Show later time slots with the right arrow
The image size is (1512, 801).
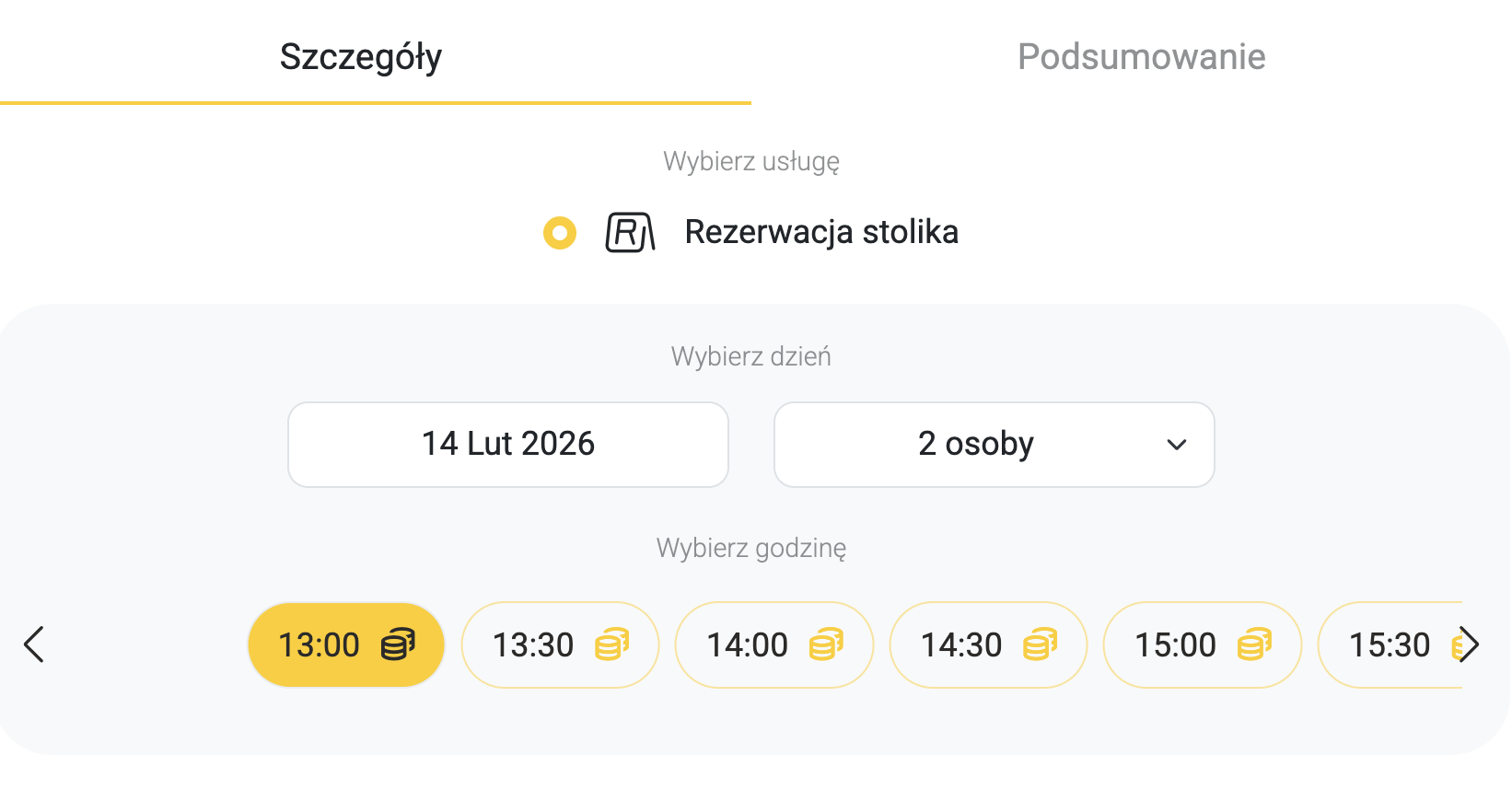(x=1470, y=644)
